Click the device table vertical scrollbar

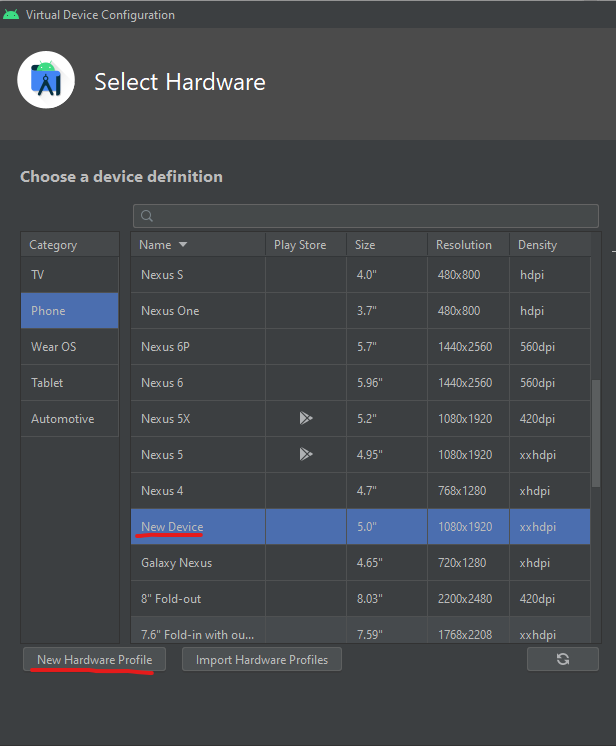coord(596,433)
